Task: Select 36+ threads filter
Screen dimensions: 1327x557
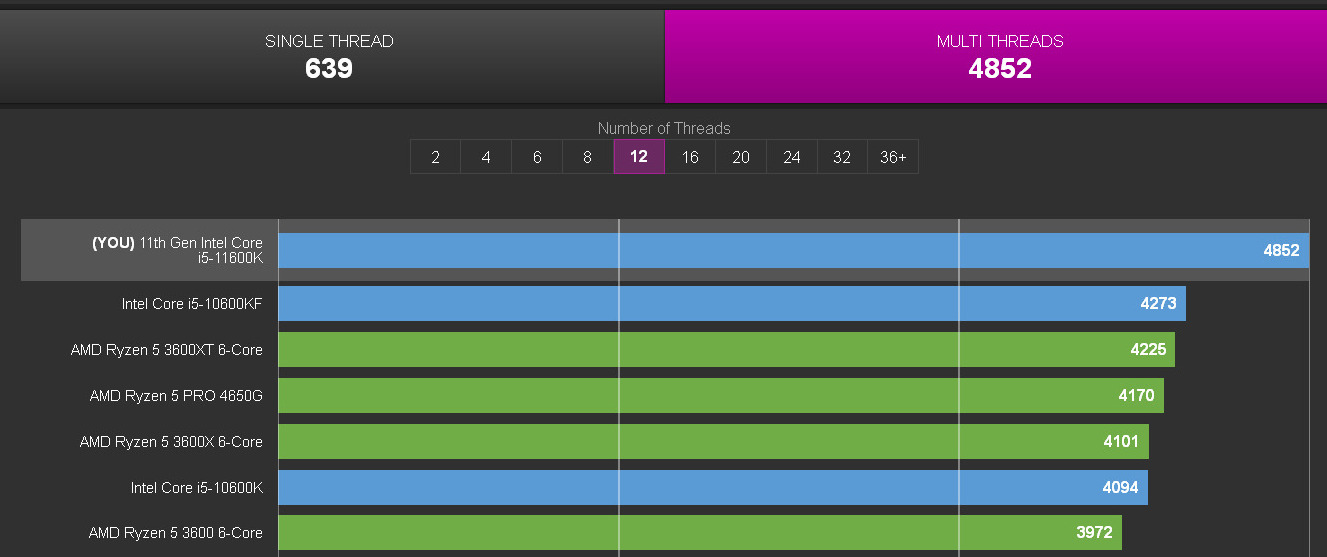Action: pos(893,157)
